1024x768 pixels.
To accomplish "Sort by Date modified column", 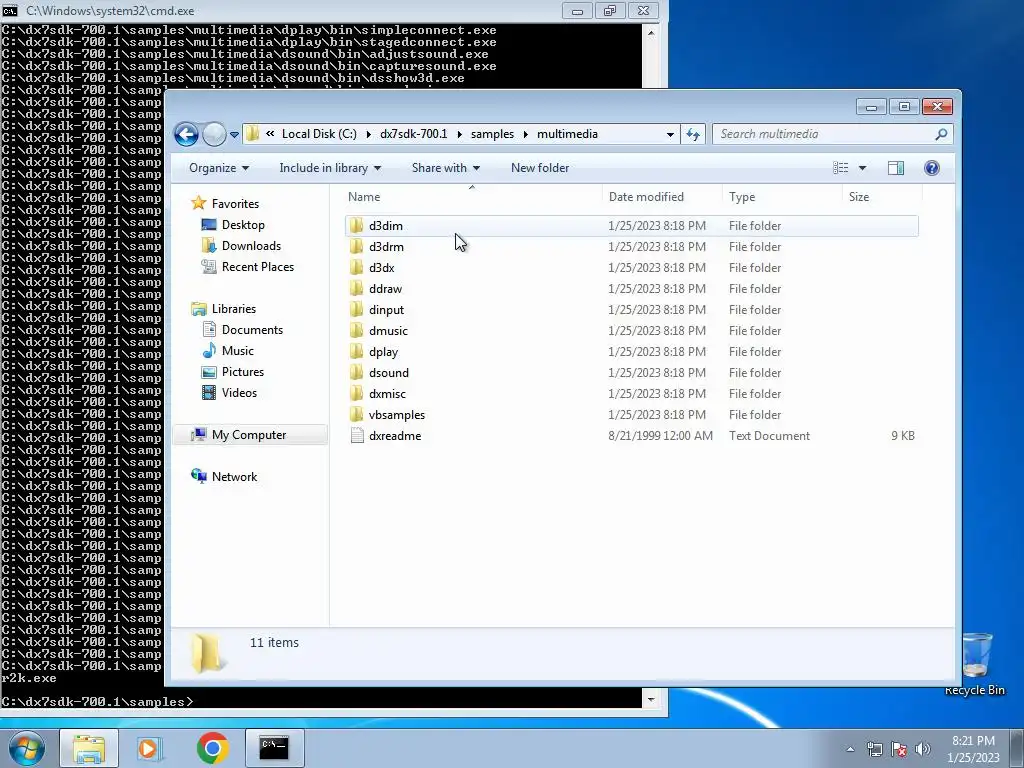I will click(646, 197).
